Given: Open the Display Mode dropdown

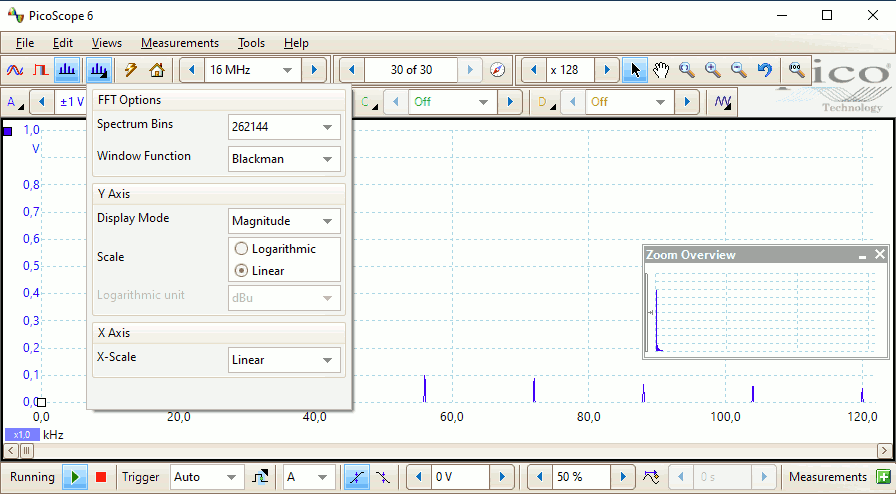Looking at the screenshot, I should [284, 221].
